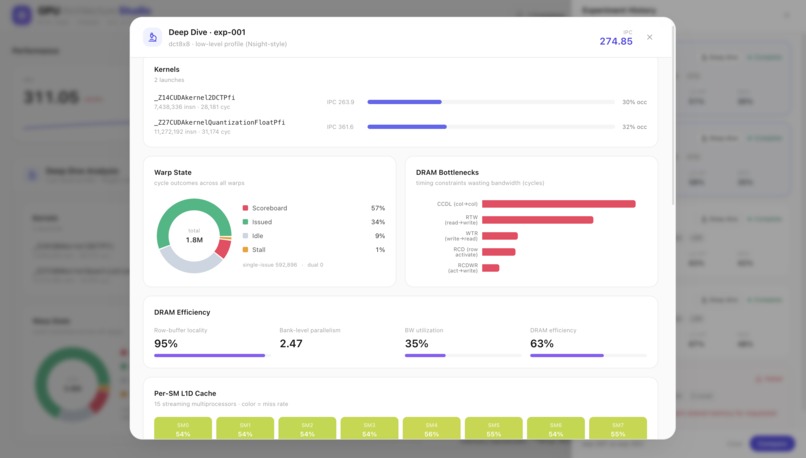Click the Row-buffer locality 95% value
The width and height of the screenshot is (806, 458).
pos(166,343)
